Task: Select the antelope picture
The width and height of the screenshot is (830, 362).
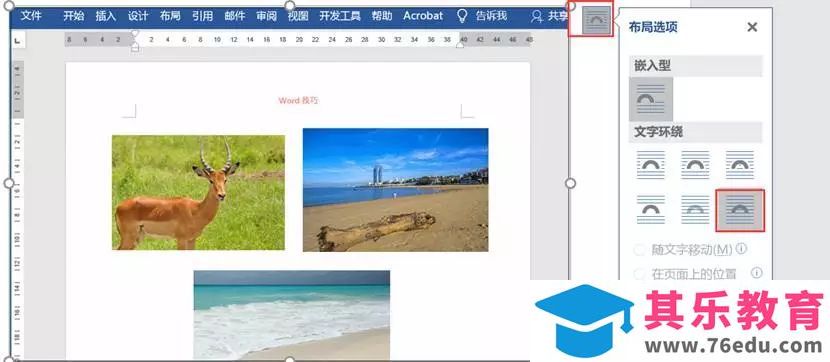Action: coord(198,193)
